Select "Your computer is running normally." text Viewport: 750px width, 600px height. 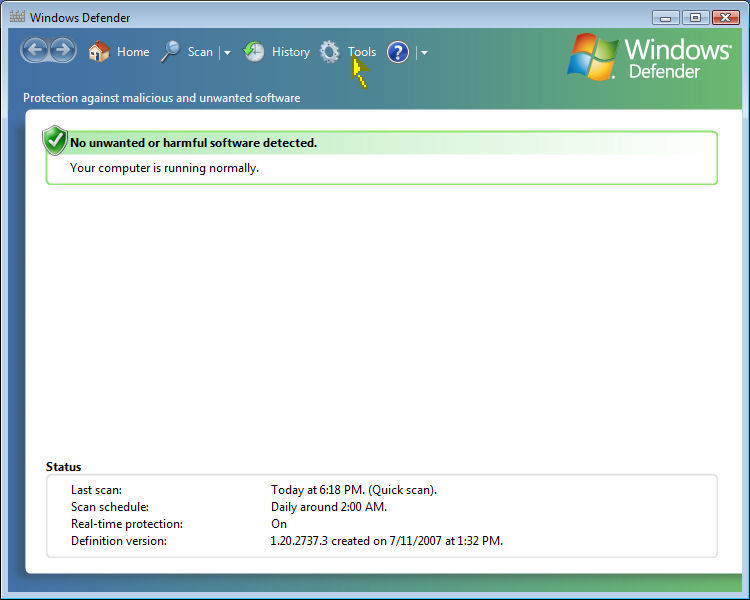point(164,168)
